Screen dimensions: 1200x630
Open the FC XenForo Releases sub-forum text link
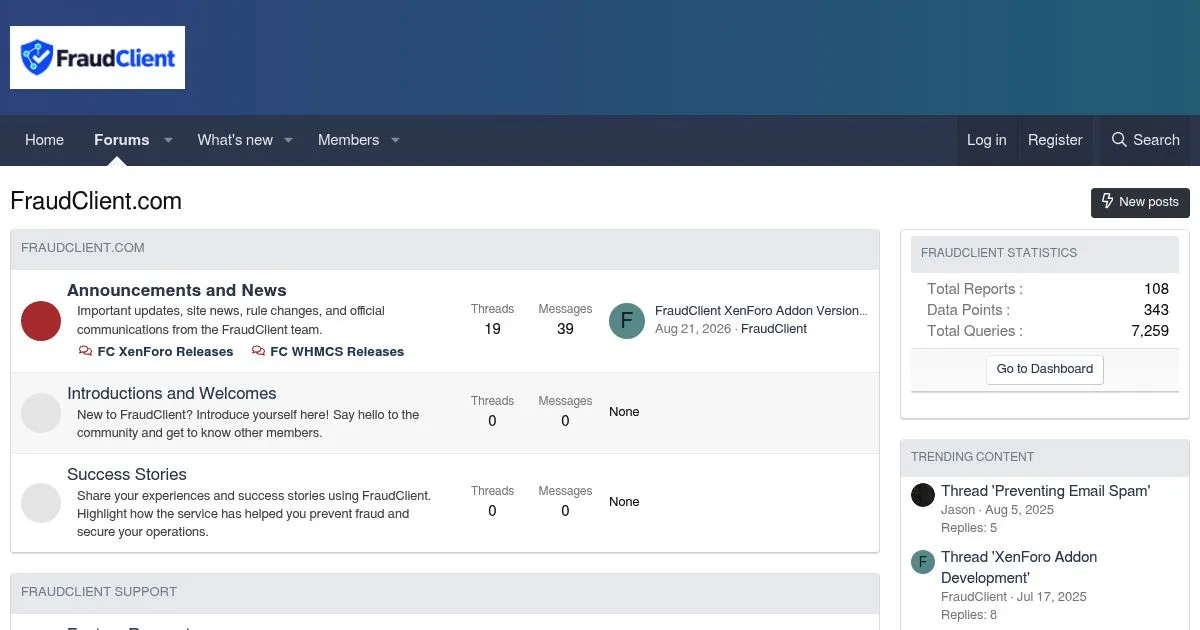[x=165, y=352]
